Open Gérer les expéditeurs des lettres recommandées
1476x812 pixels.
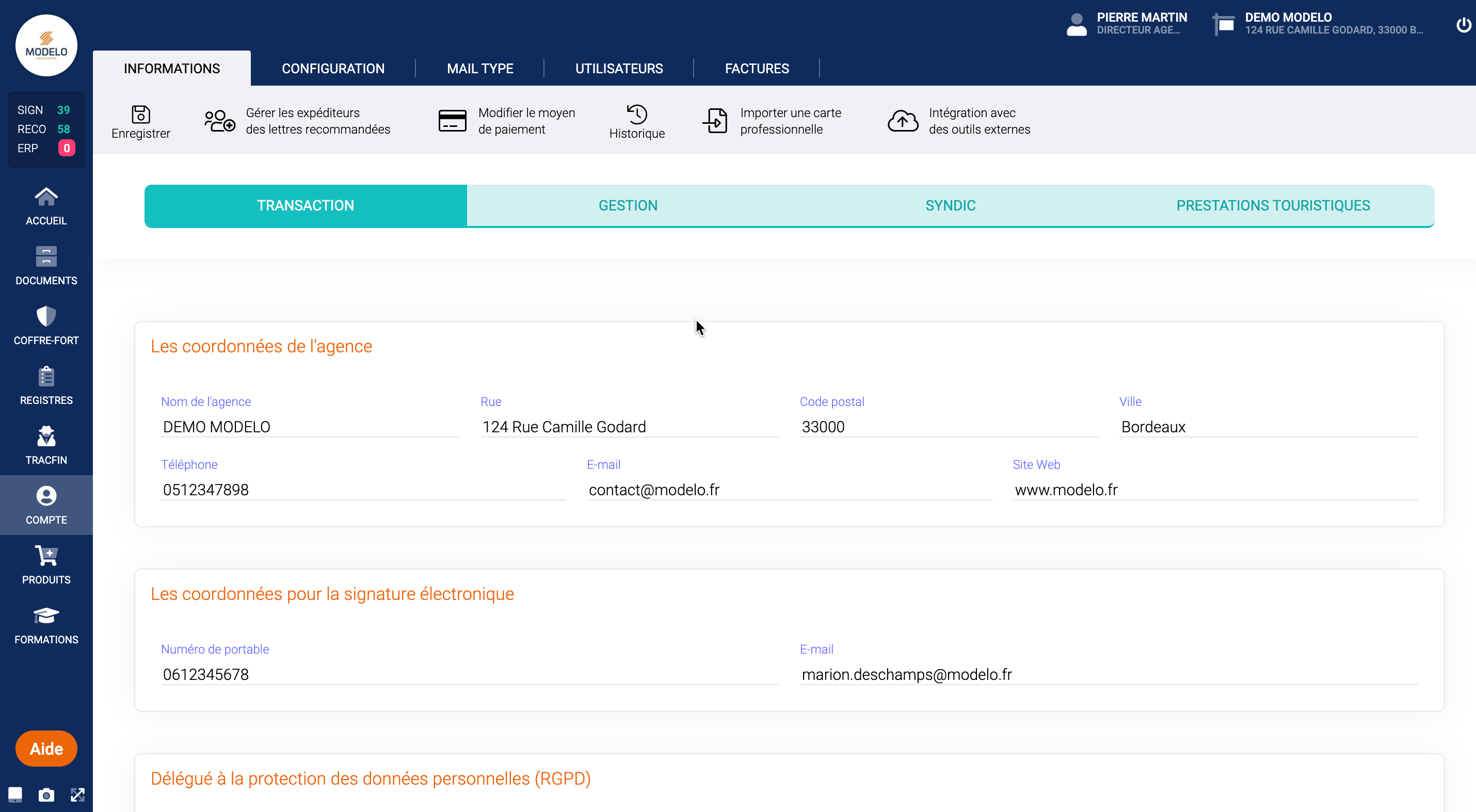219,121
